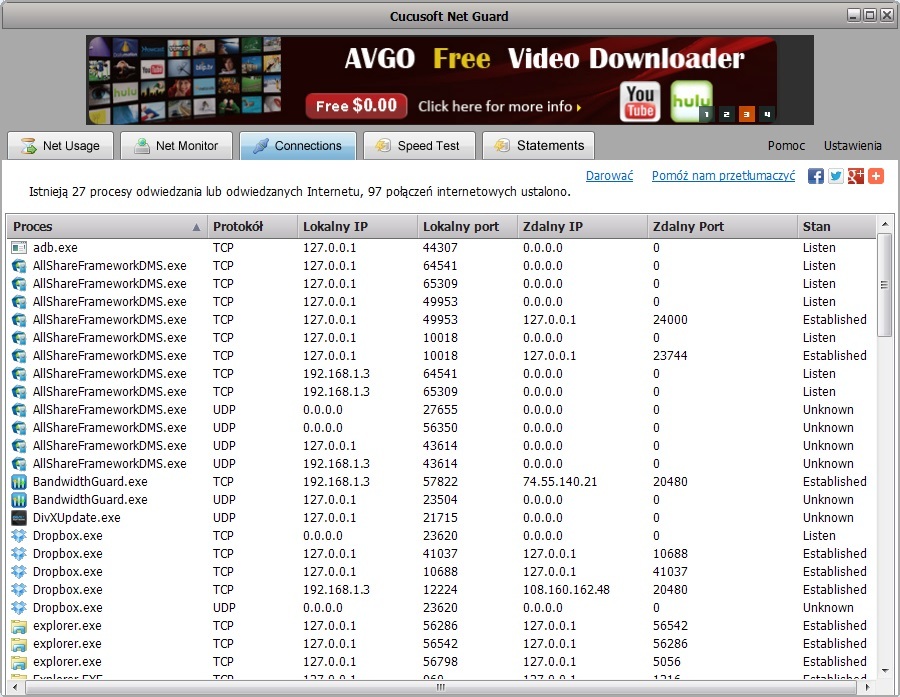This screenshot has width=900, height=697.
Task: Close the Cucusoft Net Guard window
Action: point(886,16)
